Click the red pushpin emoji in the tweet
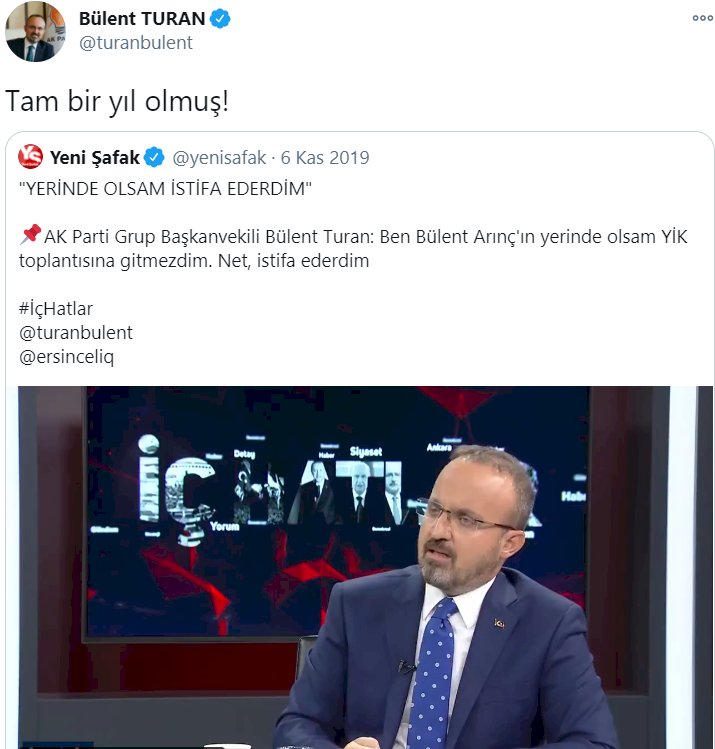 [x=31, y=235]
